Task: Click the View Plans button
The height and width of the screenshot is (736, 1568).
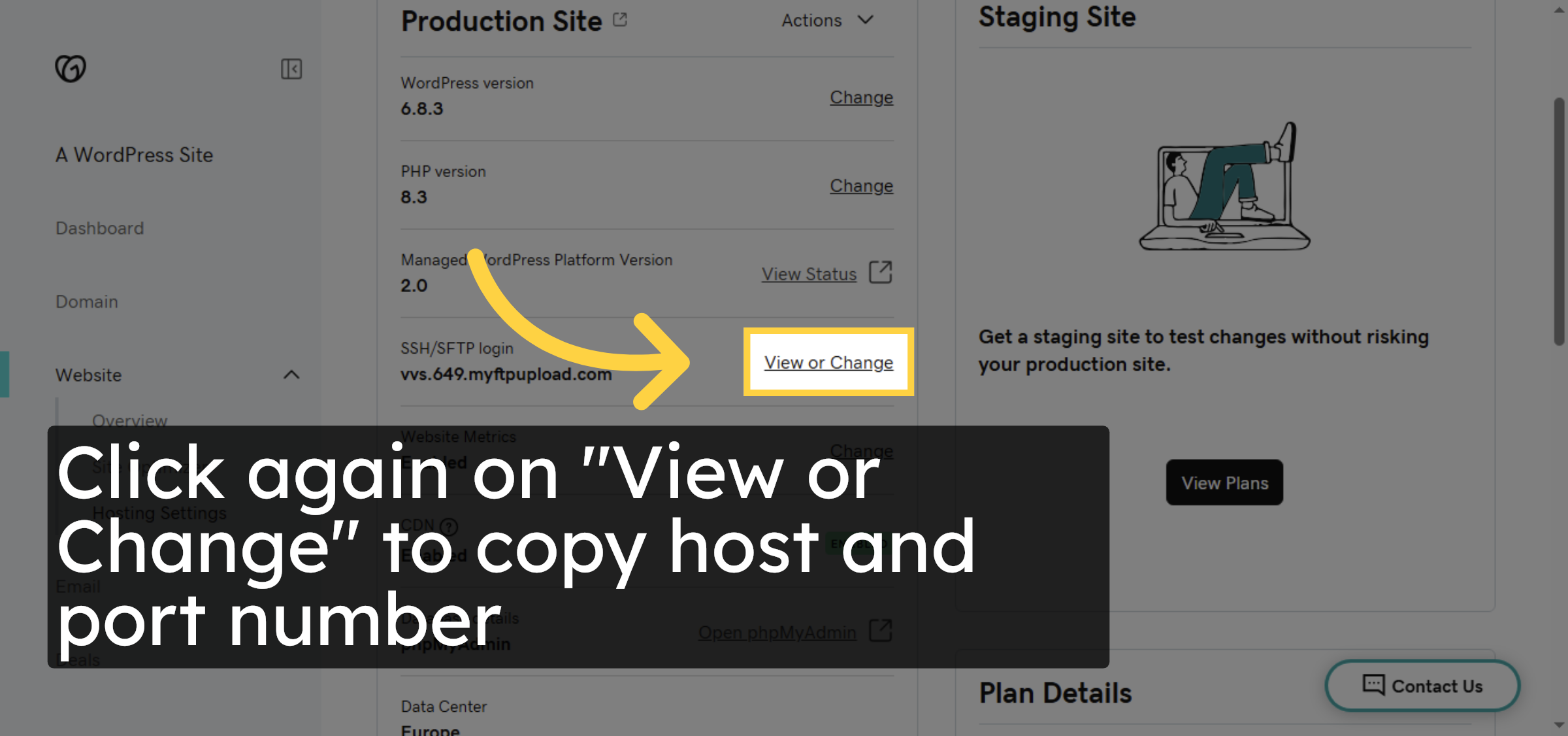Action: click(1224, 482)
